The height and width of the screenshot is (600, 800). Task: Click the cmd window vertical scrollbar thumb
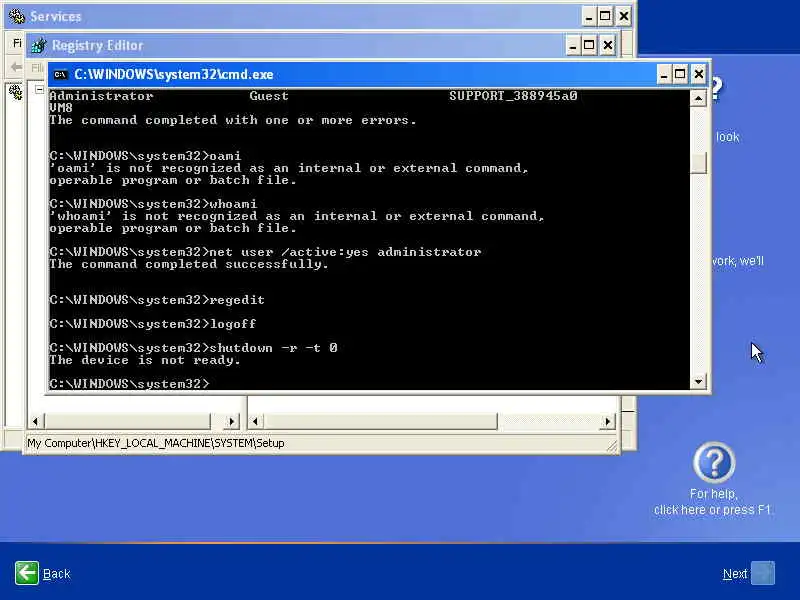pyautogui.click(x=698, y=163)
